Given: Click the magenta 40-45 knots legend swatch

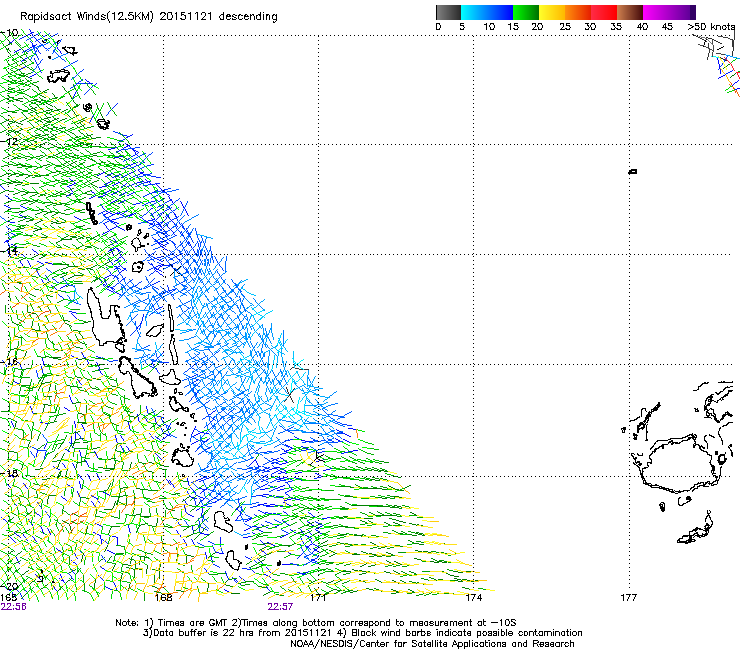Looking at the screenshot, I should tap(656, 12).
